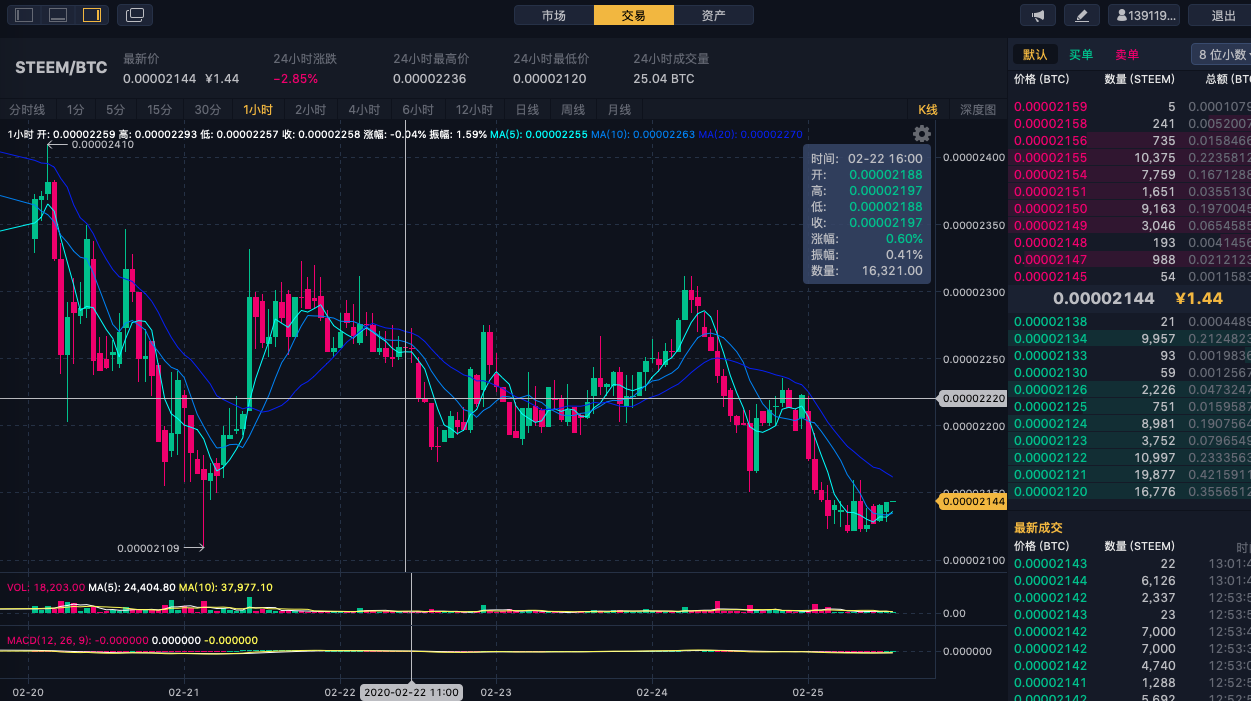
Task: Select 12小时 chart interval
Action: coord(474,110)
